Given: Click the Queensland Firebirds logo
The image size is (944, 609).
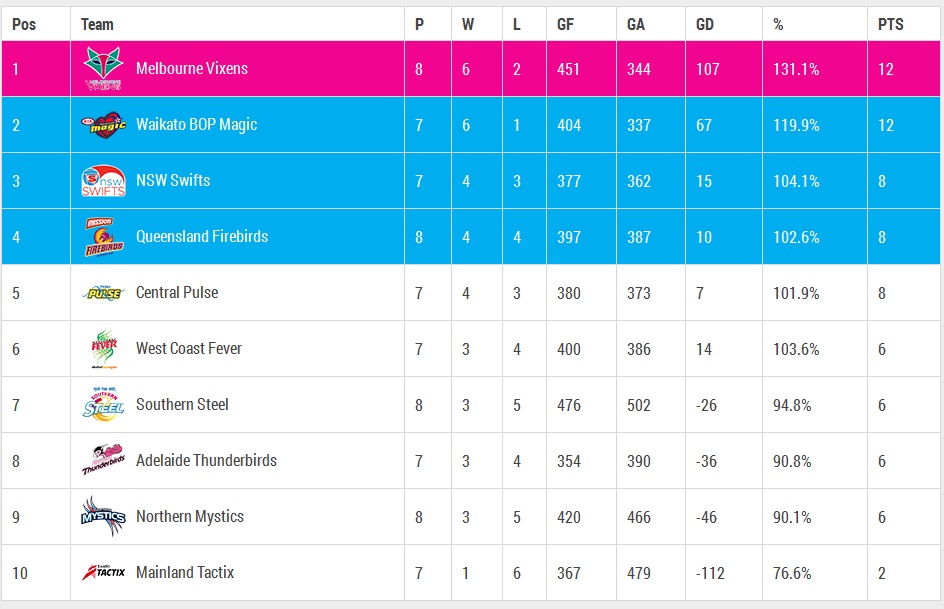Looking at the screenshot, I should [x=103, y=237].
